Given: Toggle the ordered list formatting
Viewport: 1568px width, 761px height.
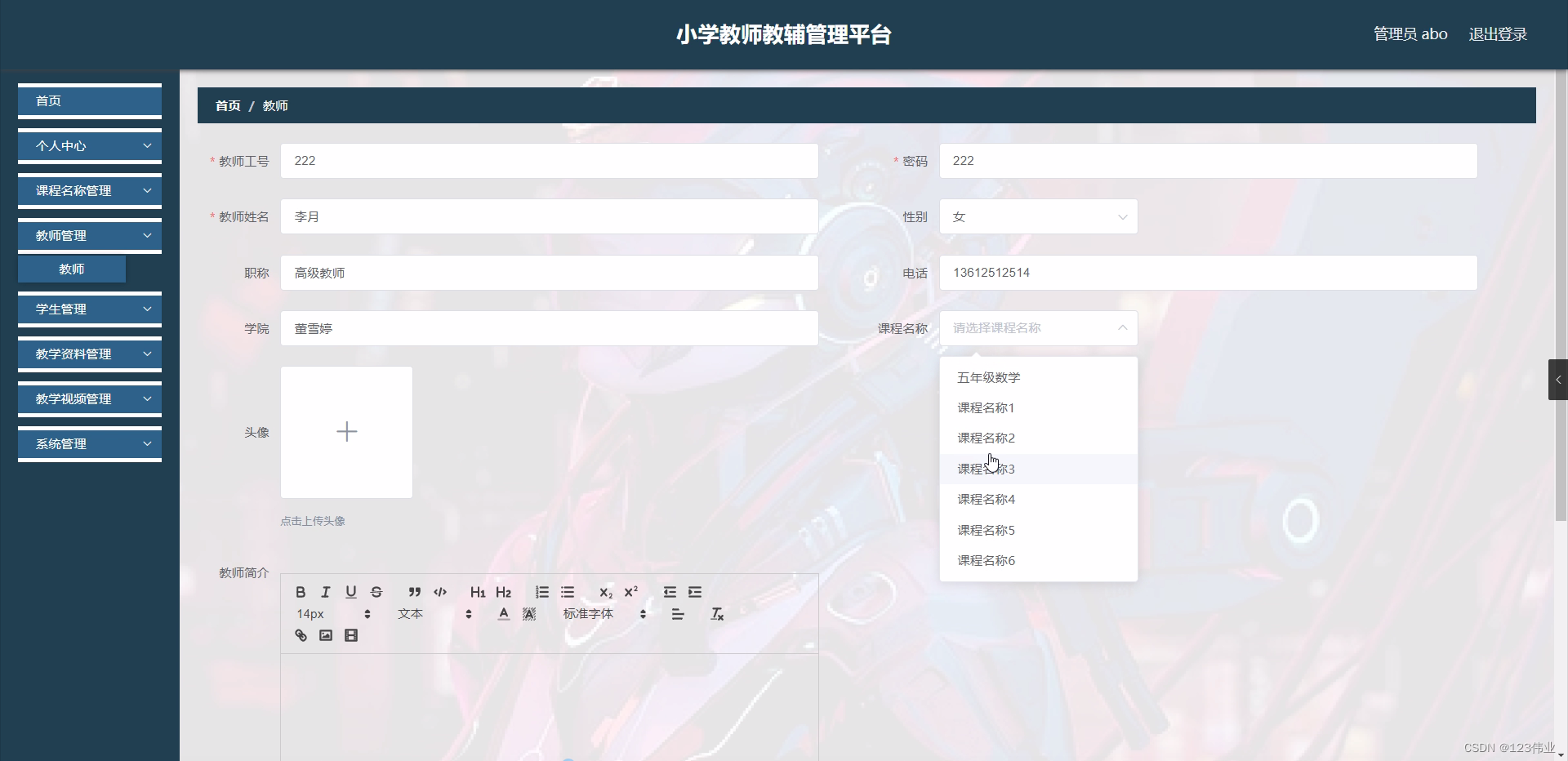Looking at the screenshot, I should click(541, 592).
